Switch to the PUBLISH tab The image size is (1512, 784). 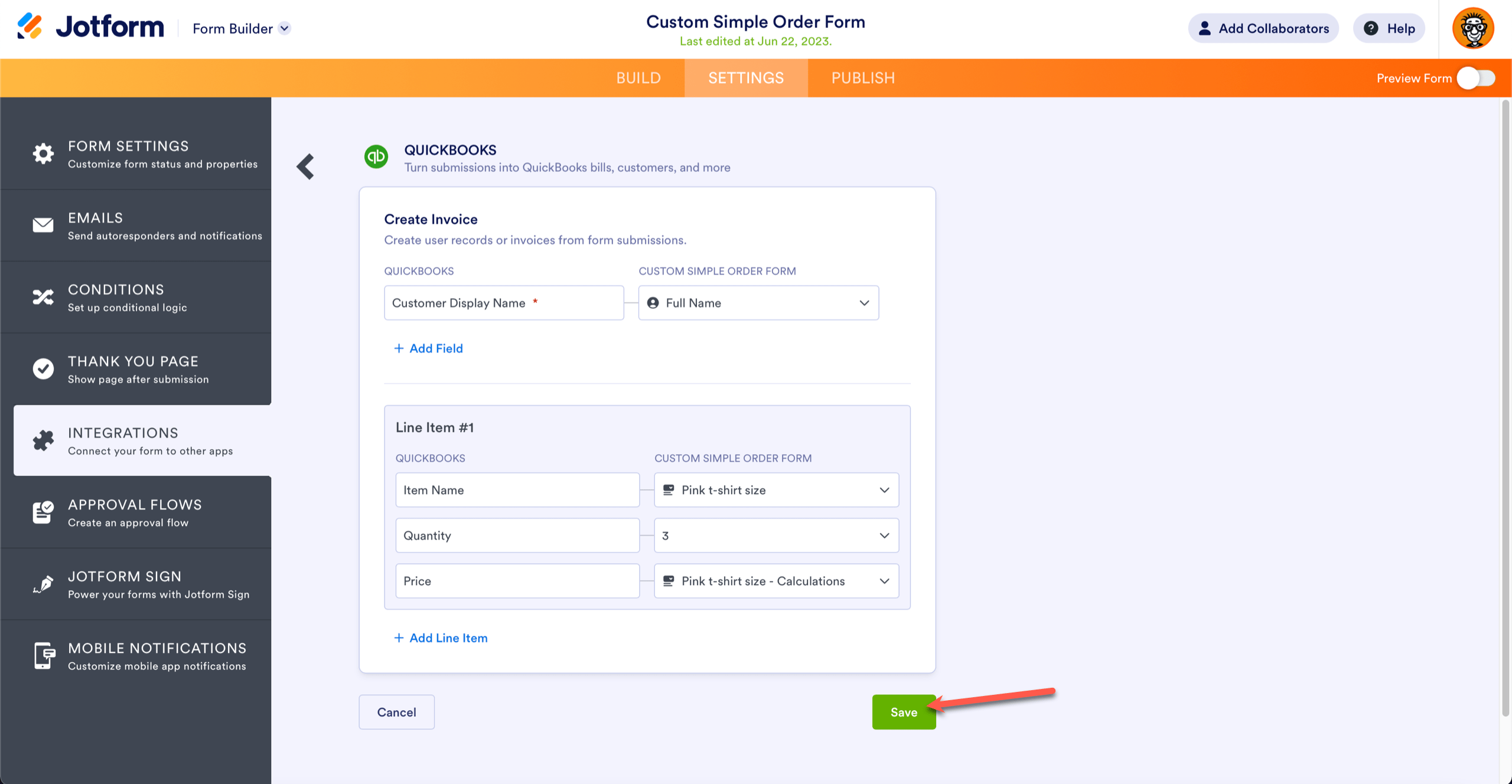pos(863,78)
